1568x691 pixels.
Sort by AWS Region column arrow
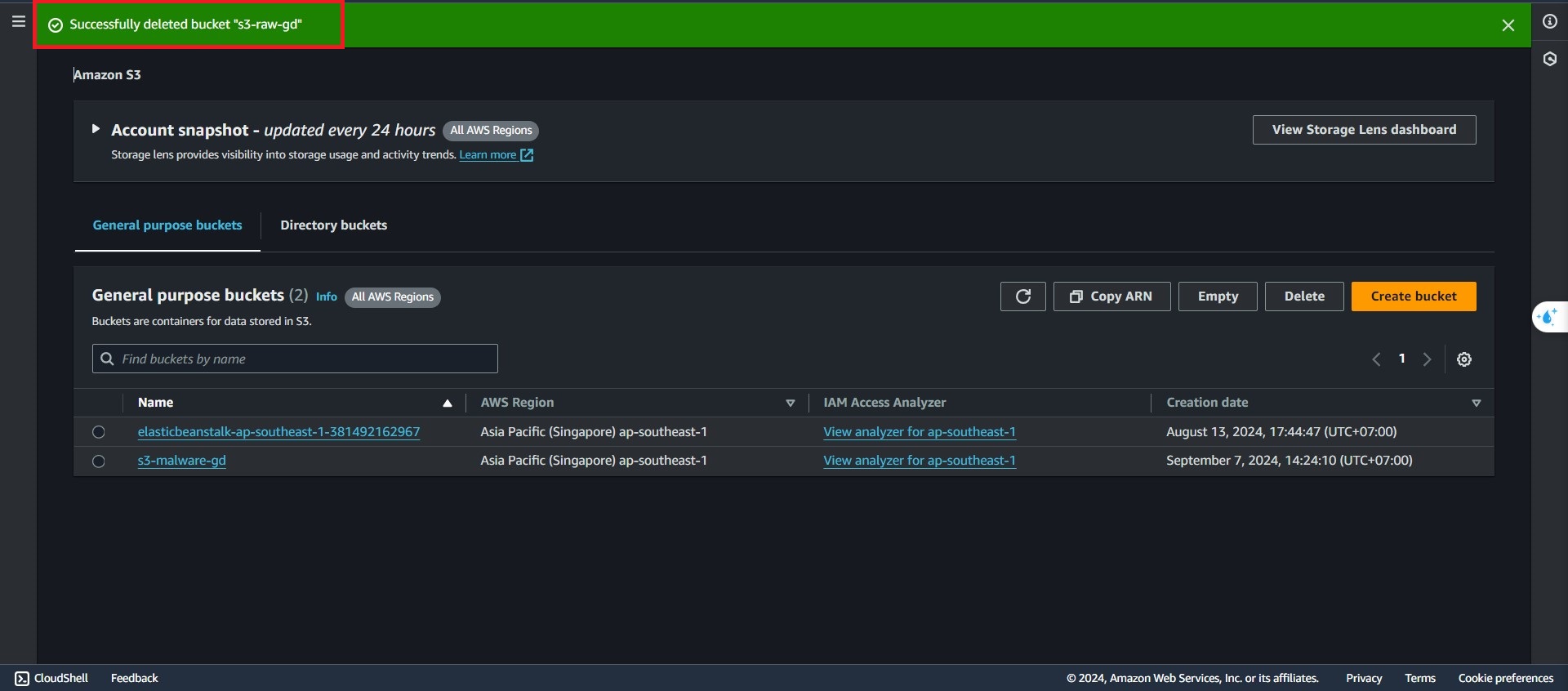790,403
